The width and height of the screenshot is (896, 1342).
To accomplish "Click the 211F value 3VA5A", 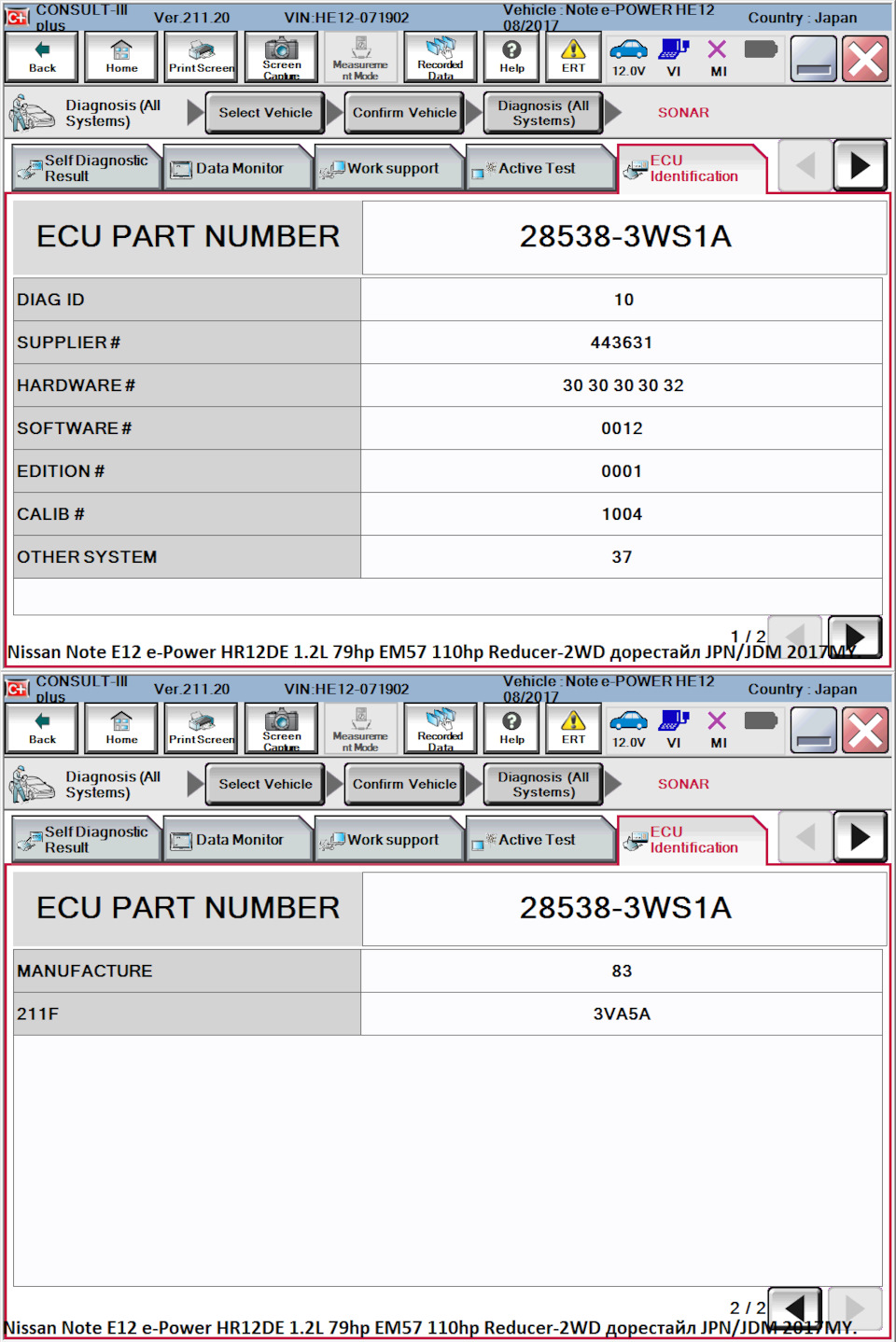I will [622, 1013].
